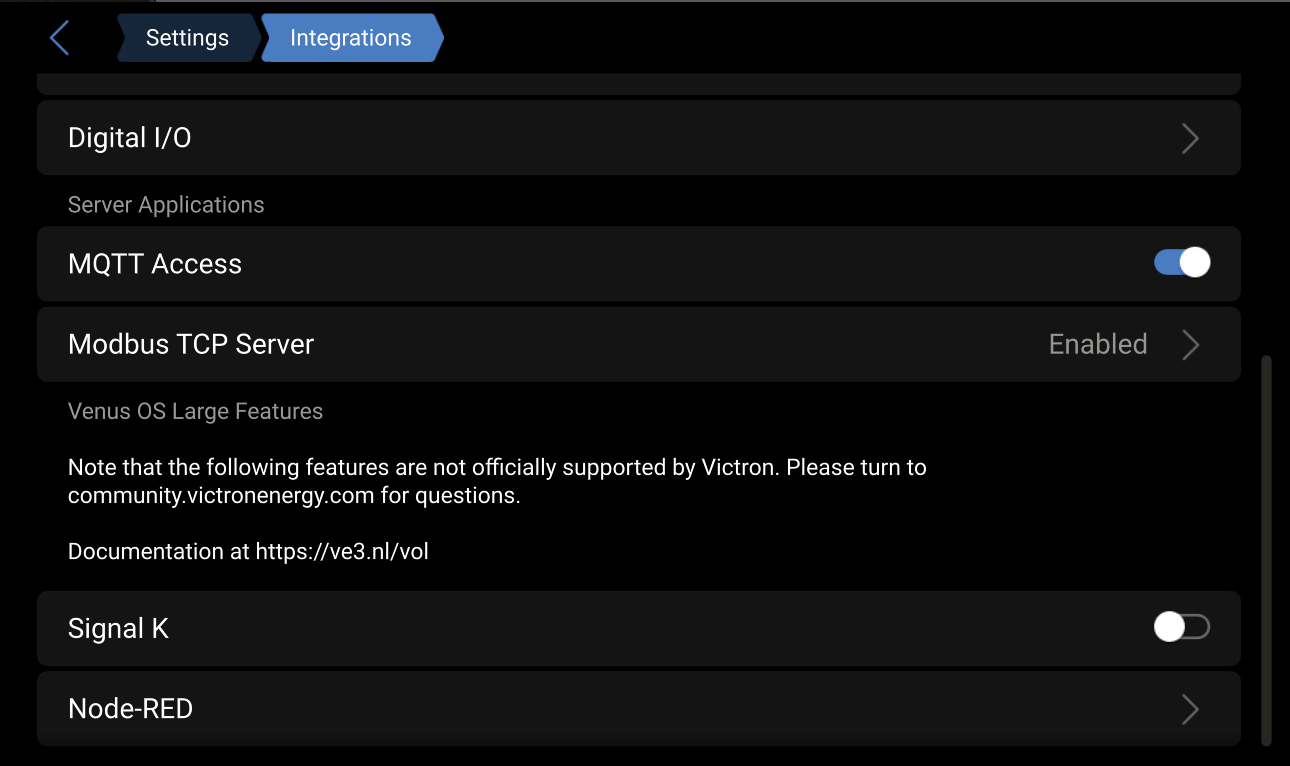
Task: Click the Server Applications section header
Action: (x=166, y=205)
